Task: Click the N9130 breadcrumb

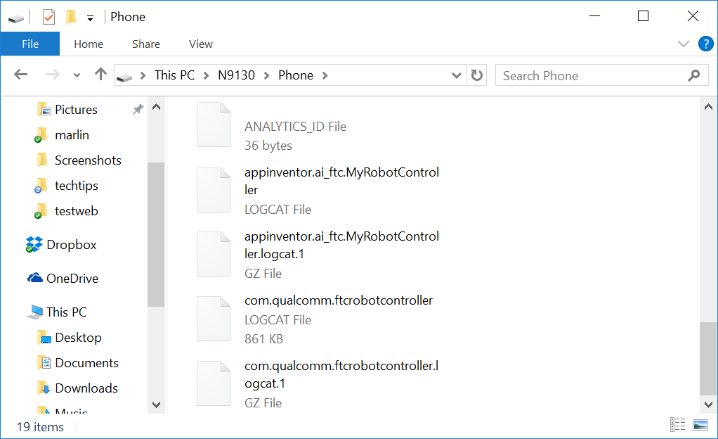Action: pyautogui.click(x=236, y=75)
